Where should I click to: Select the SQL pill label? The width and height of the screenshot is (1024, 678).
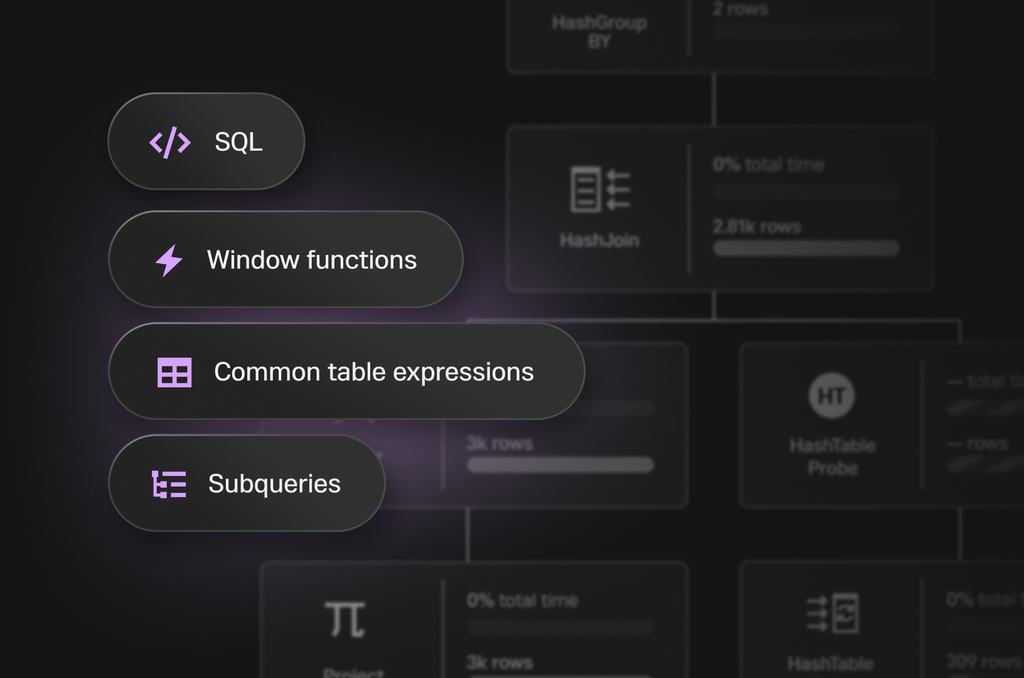238,142
